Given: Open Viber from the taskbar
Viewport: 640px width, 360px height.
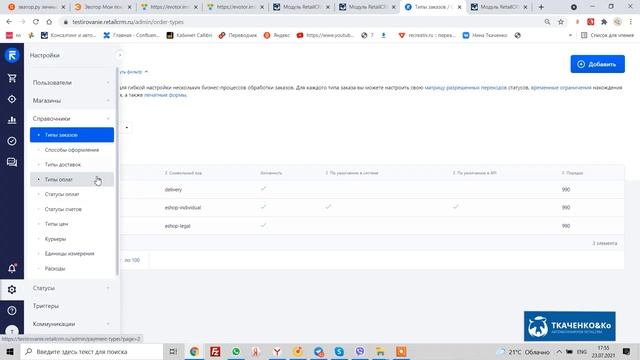Looking at the screenshot, I should click(x=360, y=351).
